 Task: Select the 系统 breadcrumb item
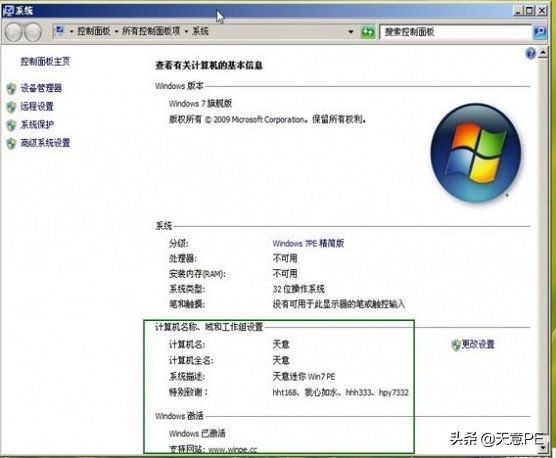click(200, 31)
